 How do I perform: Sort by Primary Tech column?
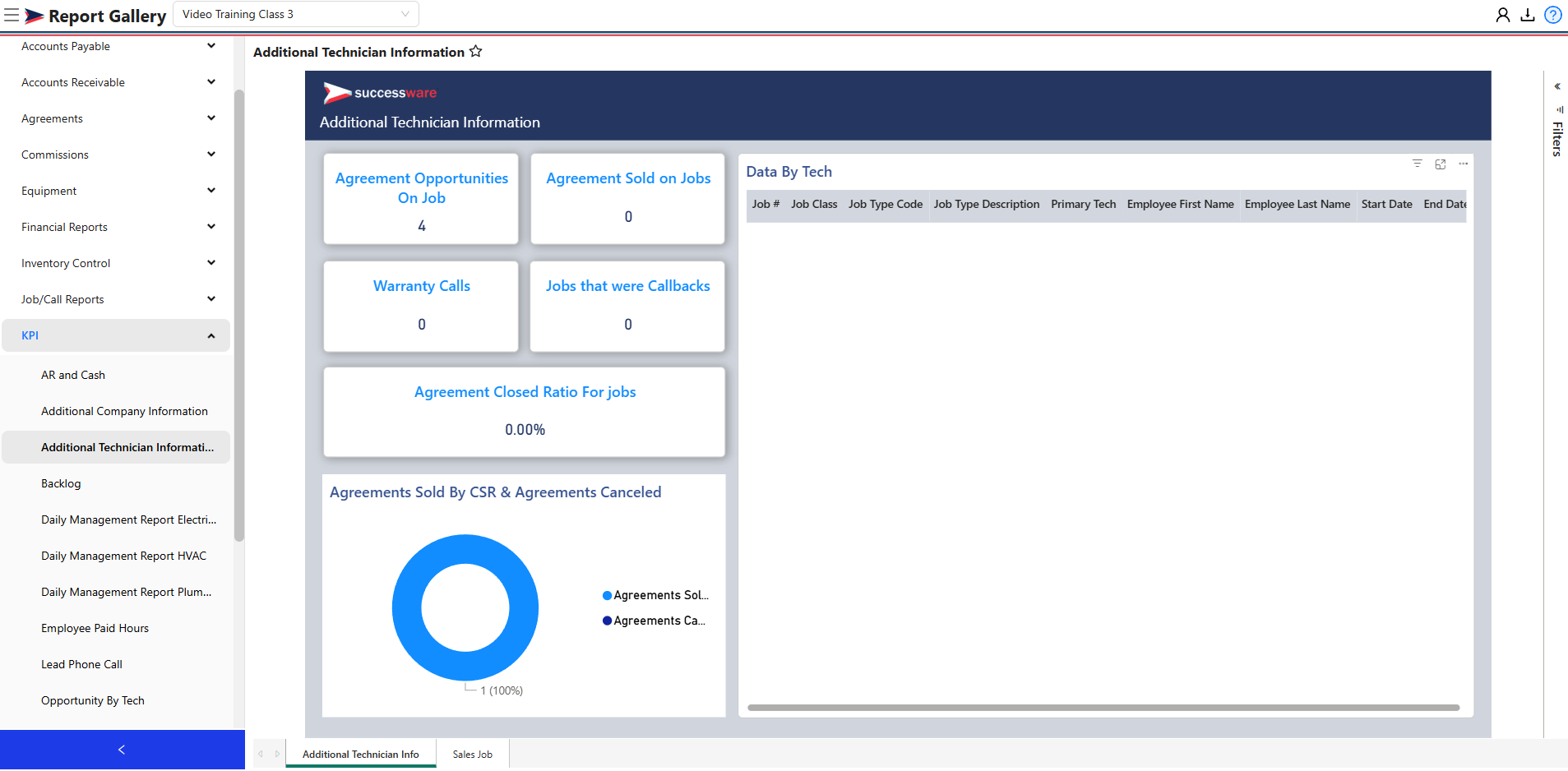click(x=1084, y=204)
